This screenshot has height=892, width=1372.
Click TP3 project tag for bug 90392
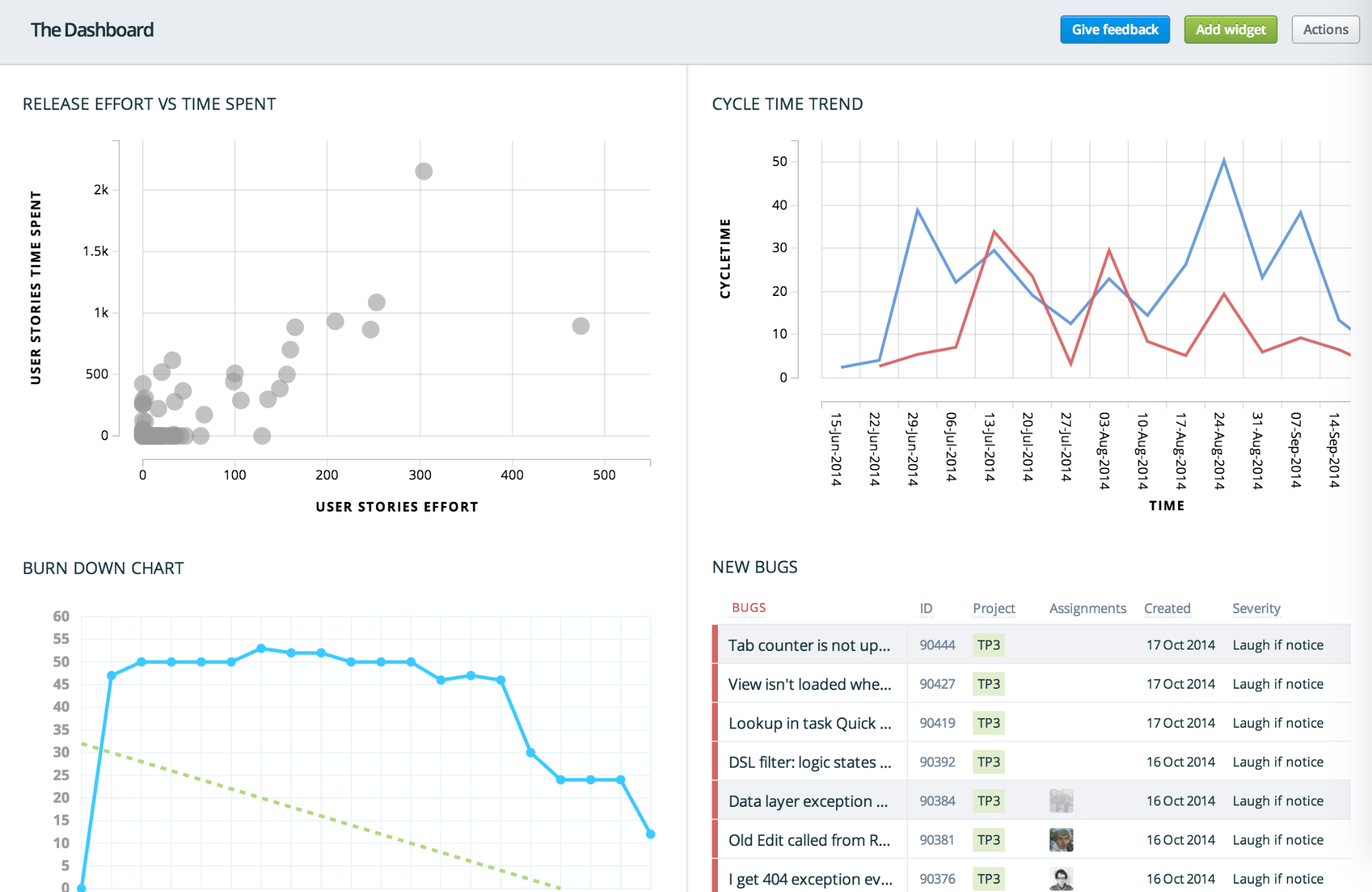[x=988, y=762]
